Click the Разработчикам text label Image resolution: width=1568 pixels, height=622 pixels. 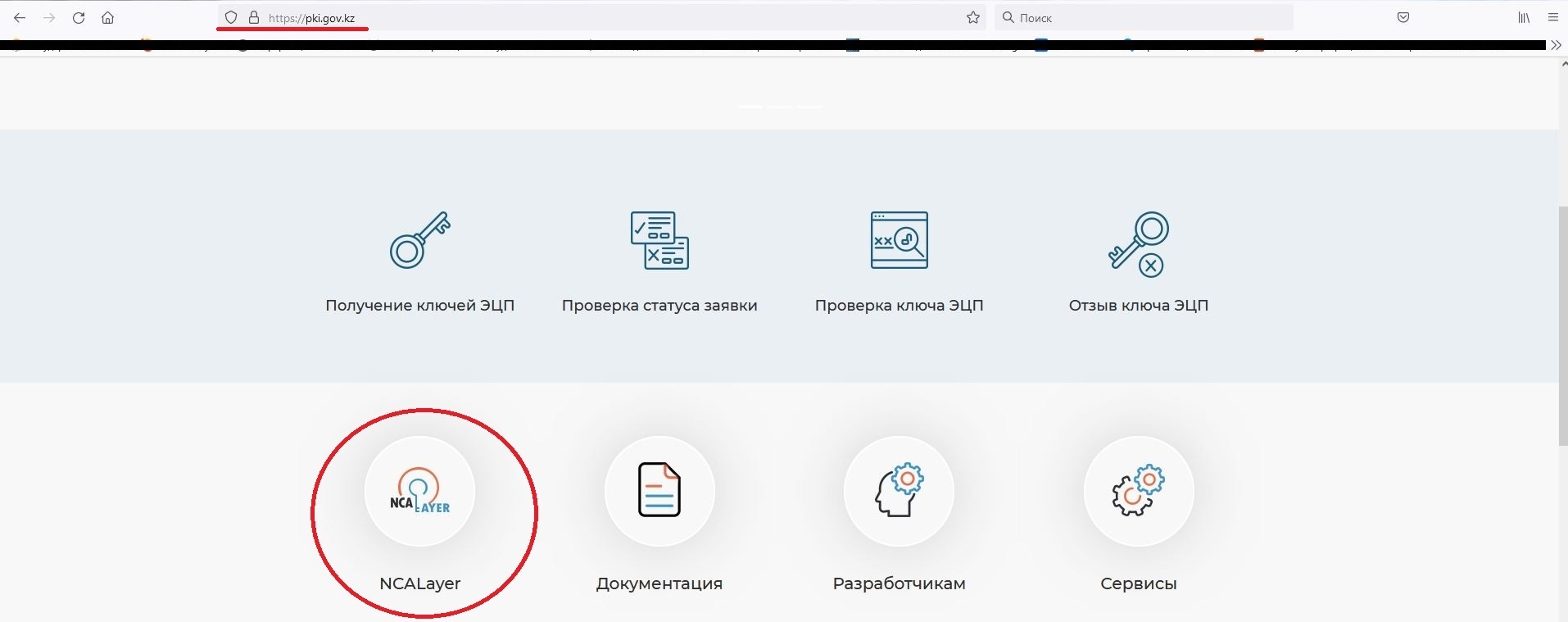coord(900,583)
